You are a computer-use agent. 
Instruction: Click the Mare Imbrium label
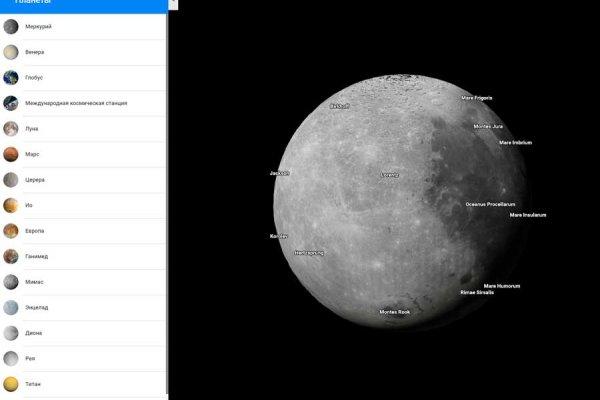[515, 143]
